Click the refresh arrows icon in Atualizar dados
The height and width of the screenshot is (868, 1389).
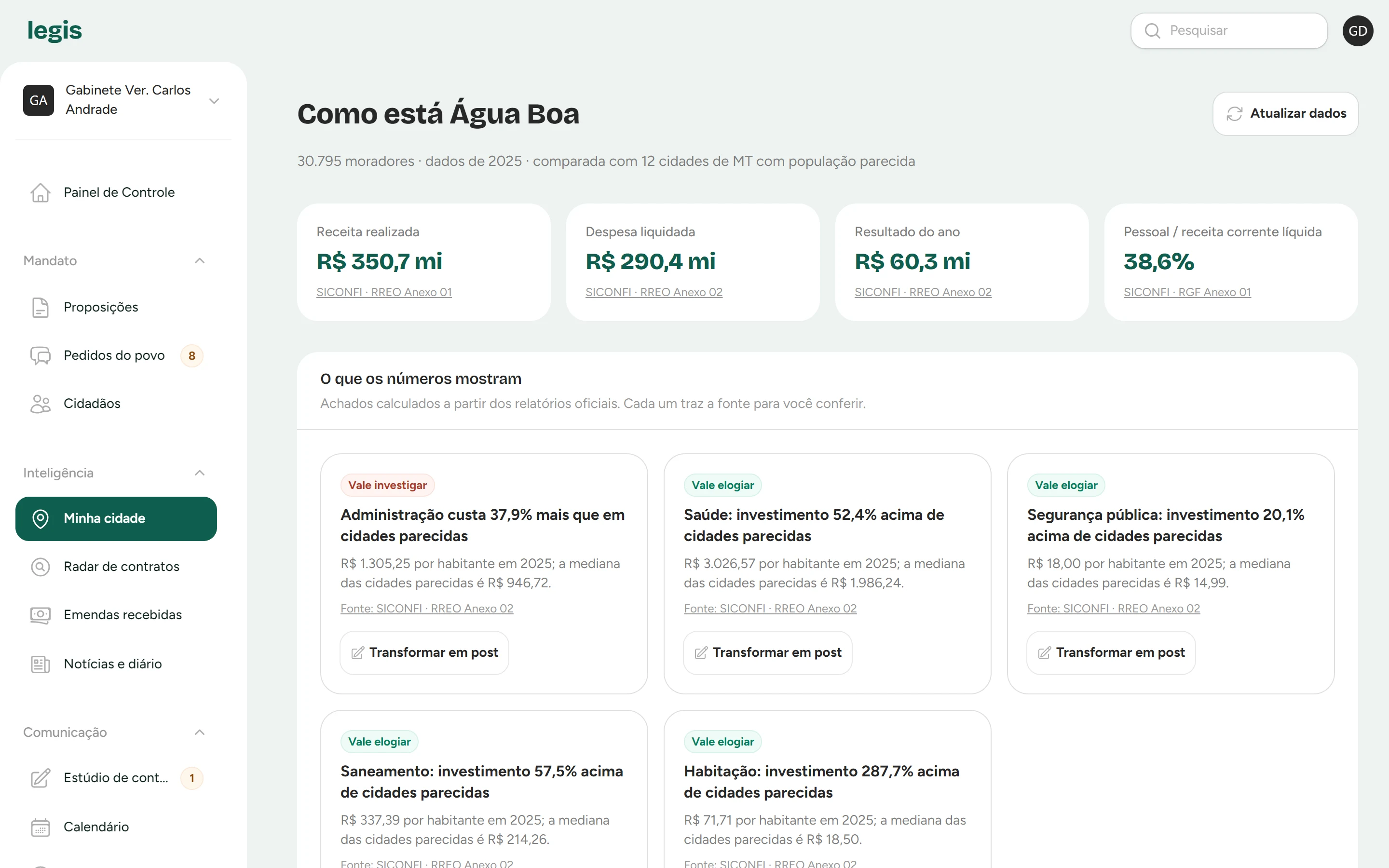click(x=1234, y=114)
